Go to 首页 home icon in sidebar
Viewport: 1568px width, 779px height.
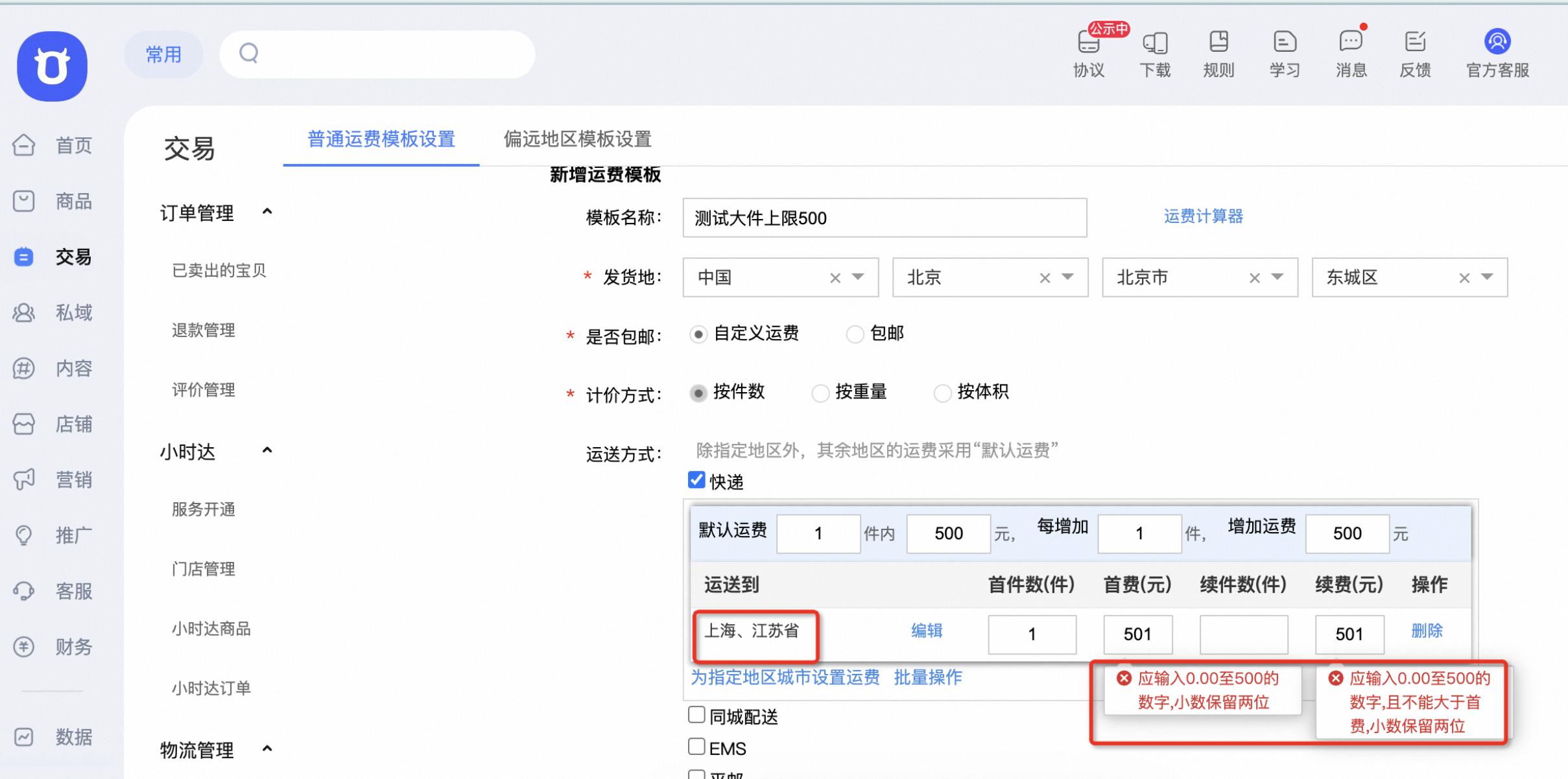[24, 145]
